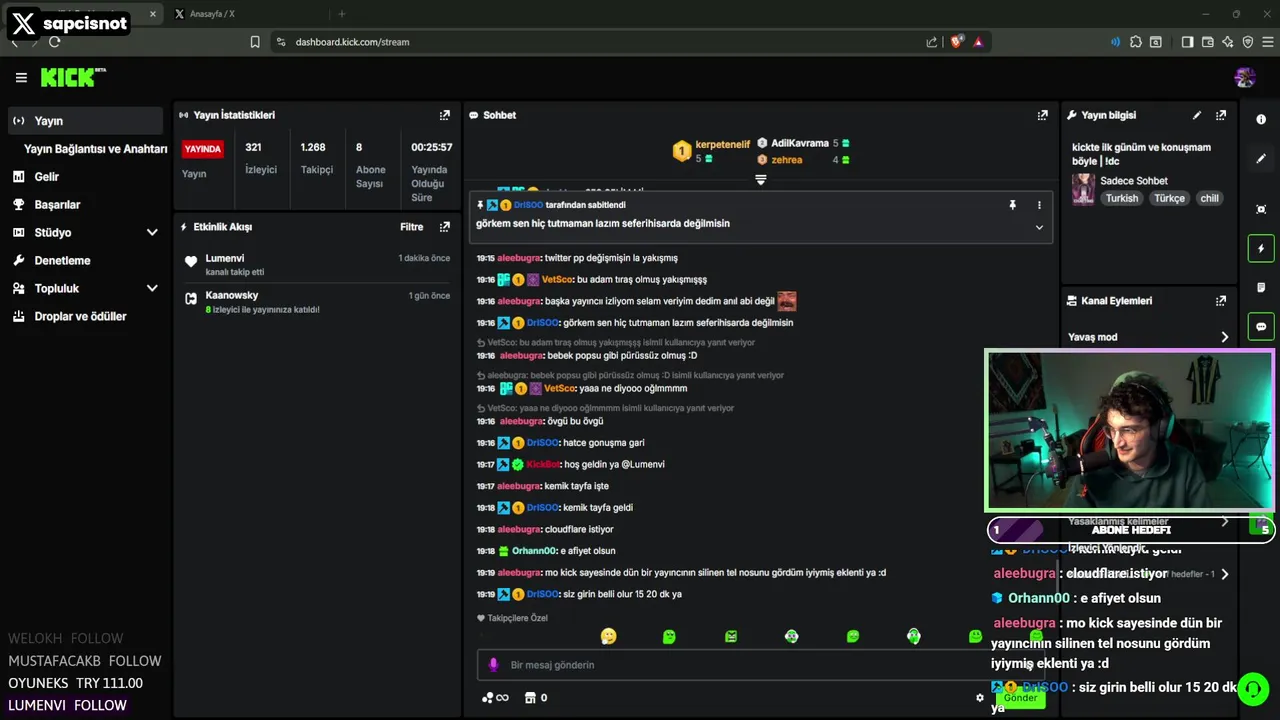Open the Sadece Sohbet category thumbnail
The width and height of the screenshot is (1280, 720).
[x=1083, y=189]
